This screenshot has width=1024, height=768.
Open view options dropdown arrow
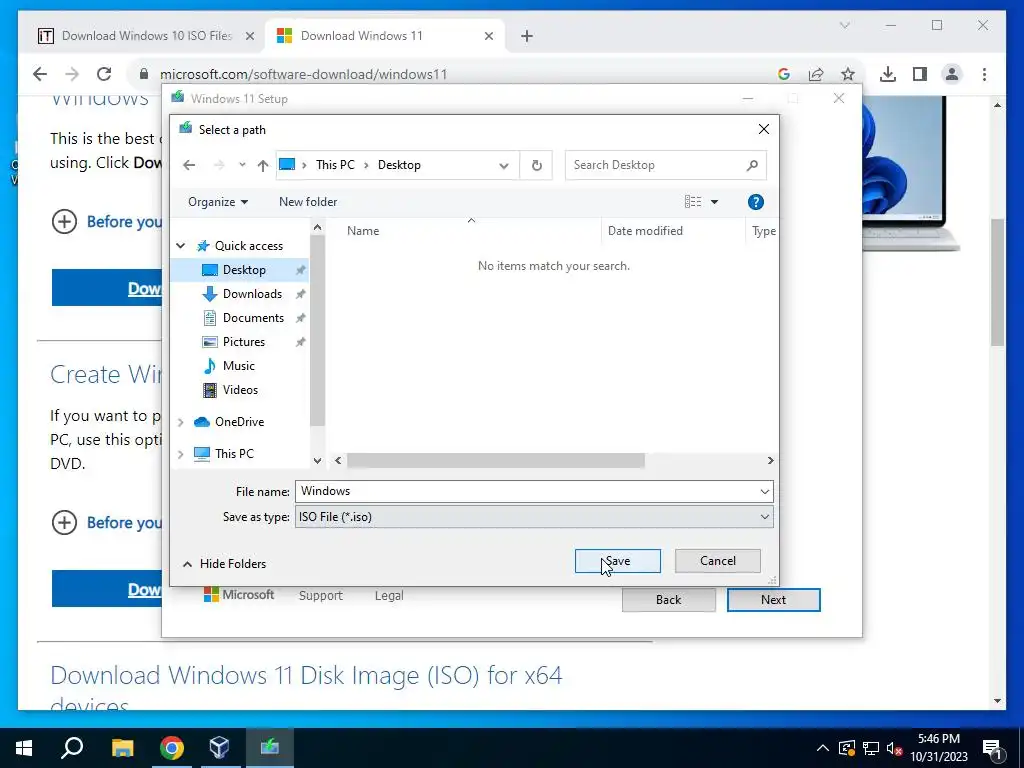(x=714, y=202)
